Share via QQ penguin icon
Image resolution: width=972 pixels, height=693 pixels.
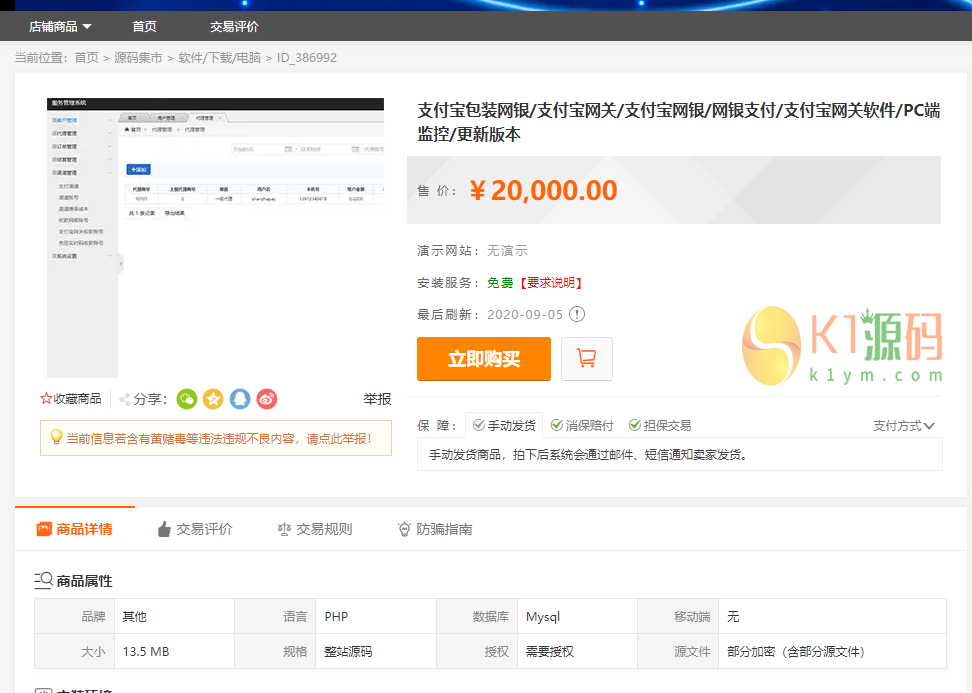click(240, 399)
